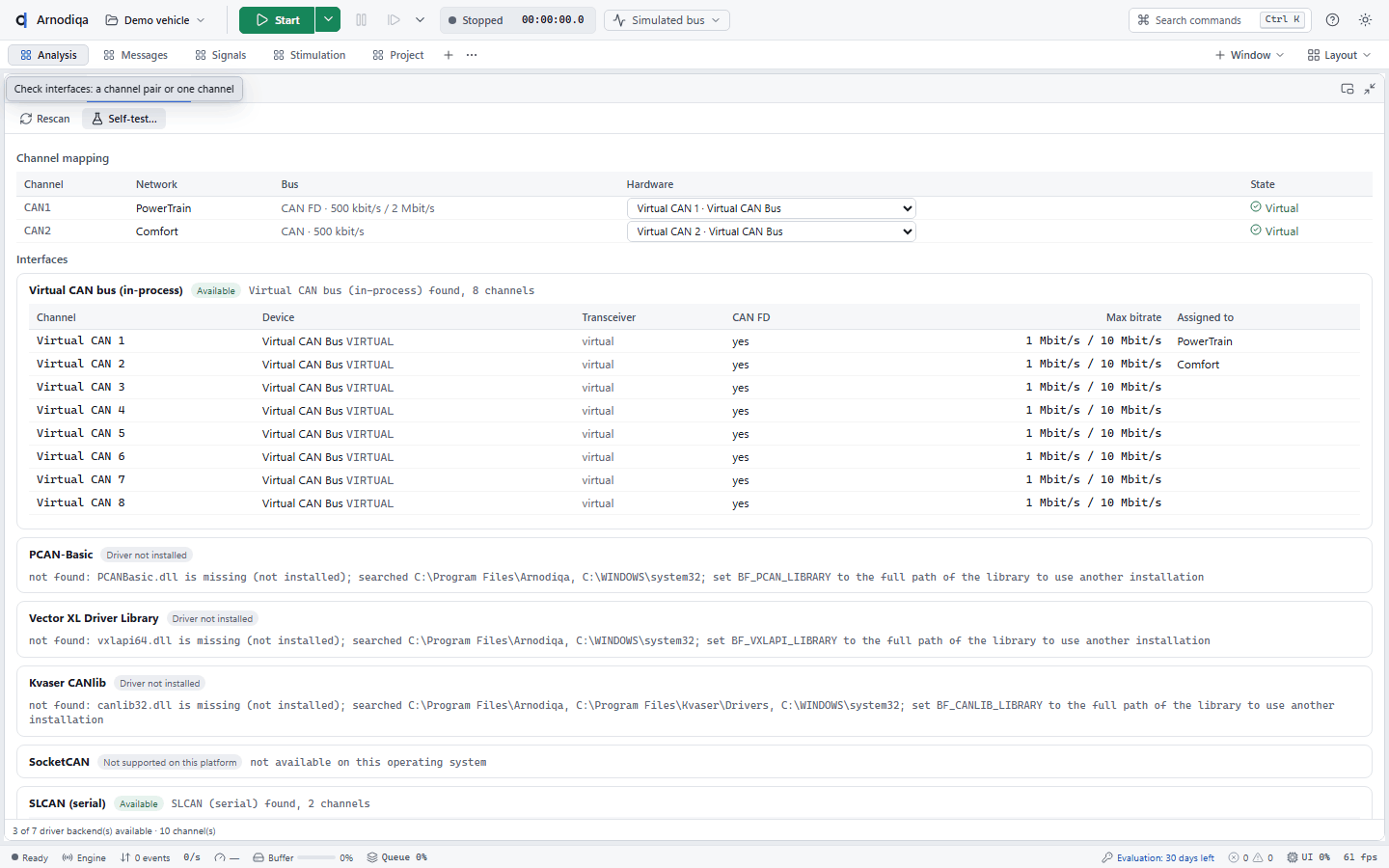Open the help question mark icon
Viewport: 1389px width, 868px height.
pyautogui.click(x=1332, y=20)
